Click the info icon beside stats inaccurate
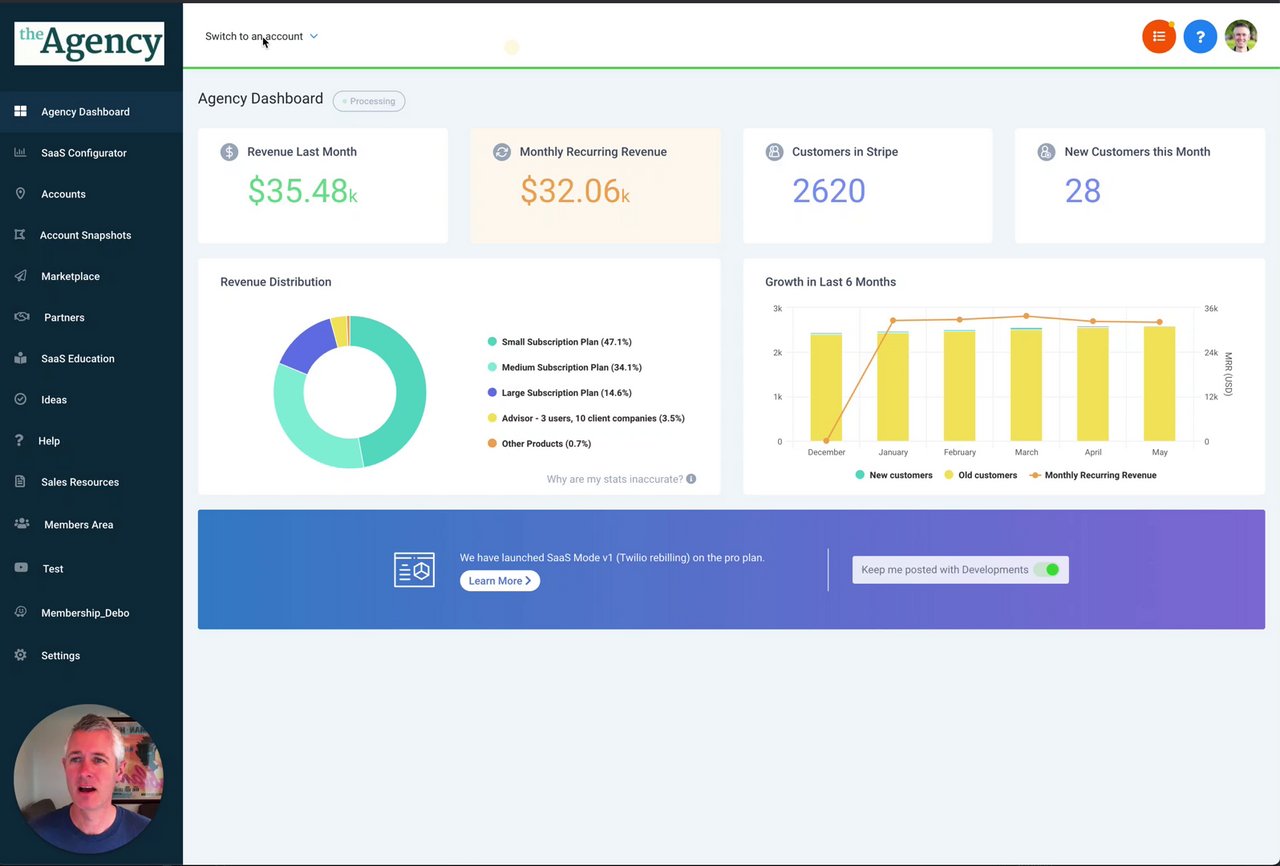The height and width of the screenshot is (866, 1280). tap(691, 479)
